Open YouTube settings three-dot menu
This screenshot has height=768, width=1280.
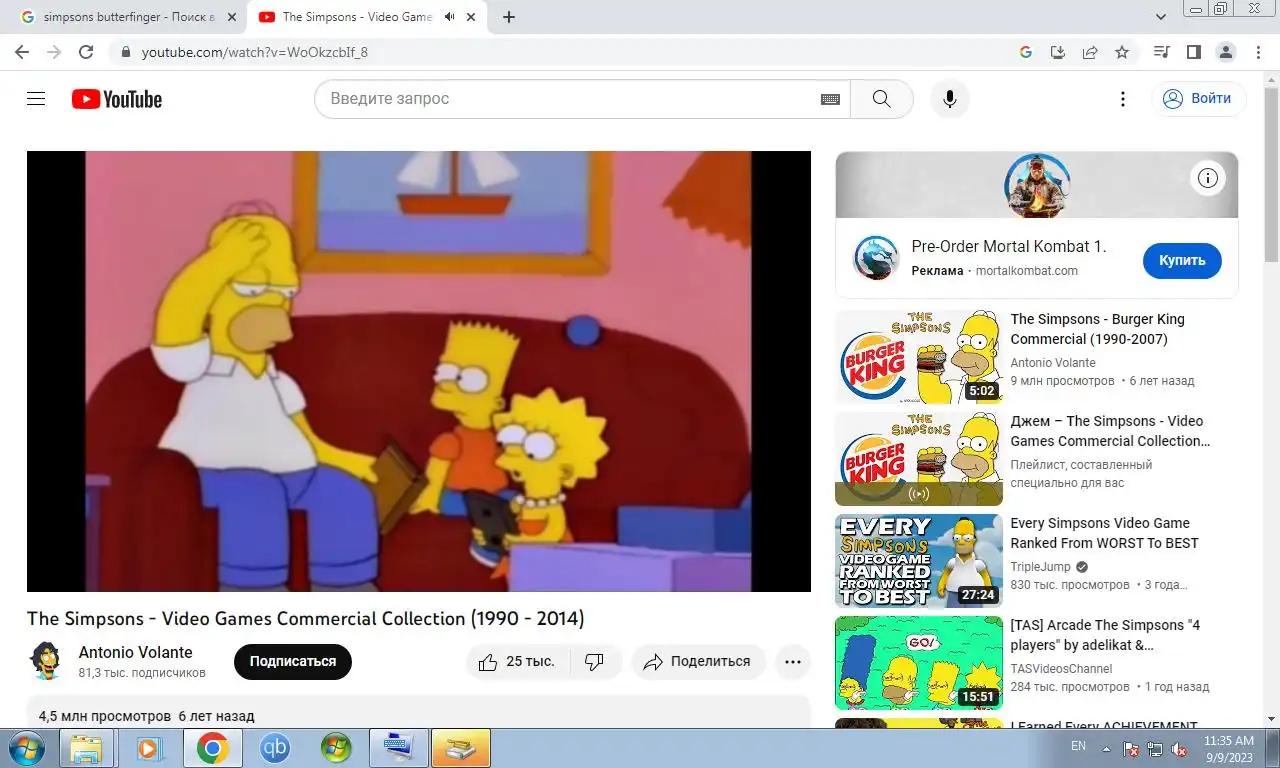tap(1123, 99)
